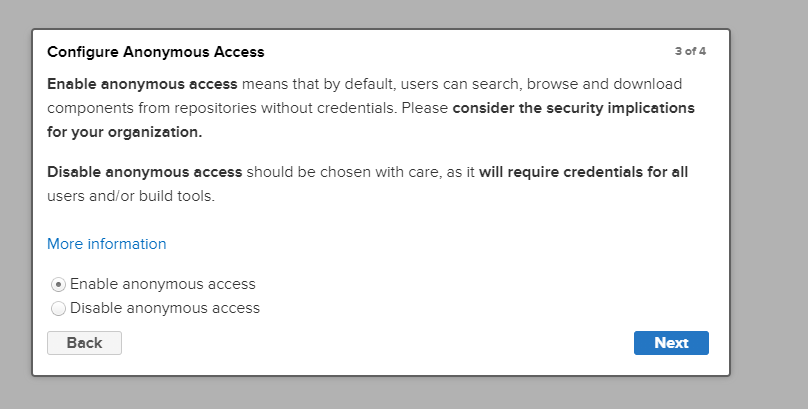Click the 'will require credentials for all' bold text
This screenshot has width=808, height=409.
click(583, 172)
